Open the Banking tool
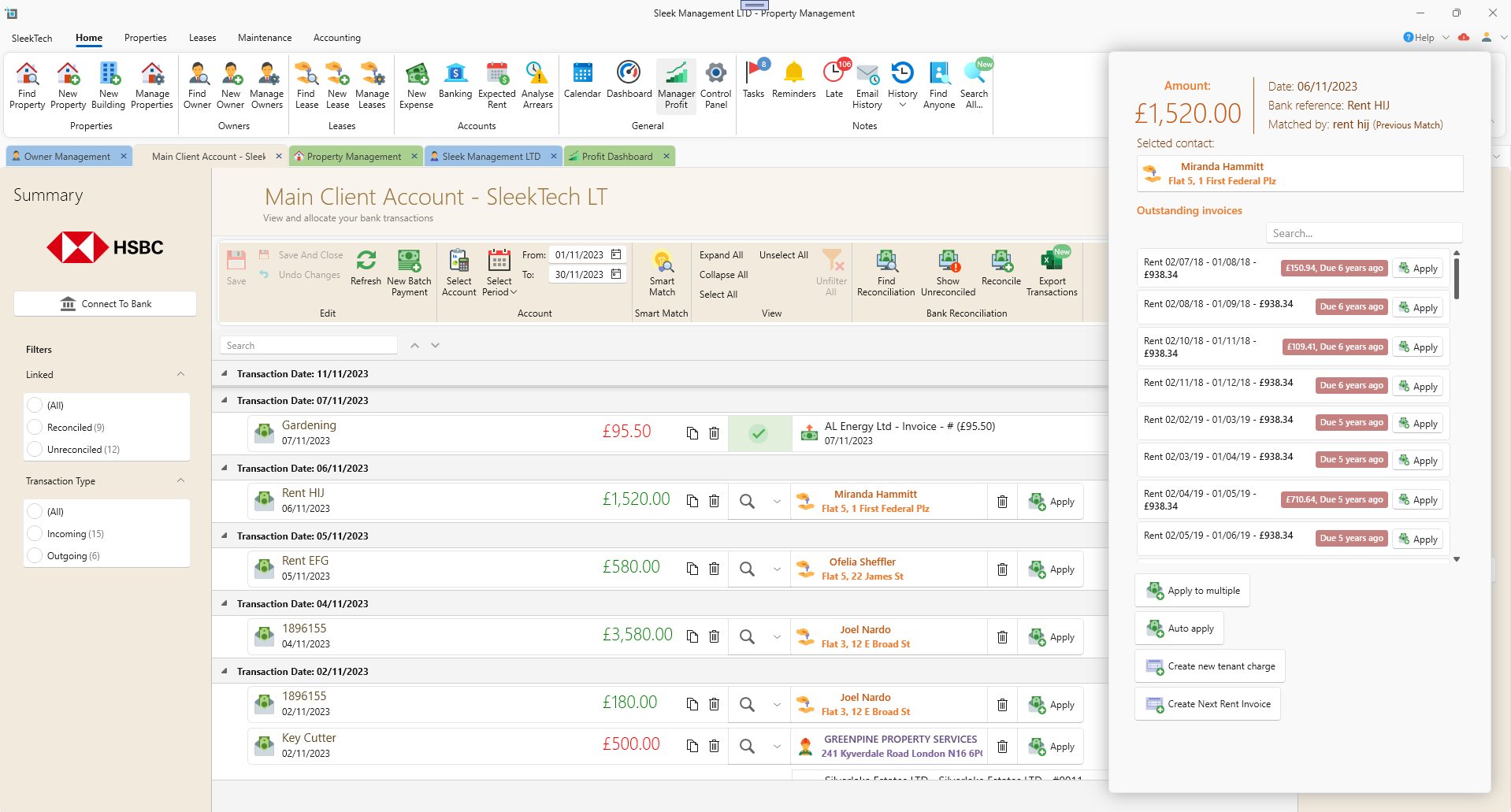Screen dimensions: 1511x812 (x=455, y=80)
